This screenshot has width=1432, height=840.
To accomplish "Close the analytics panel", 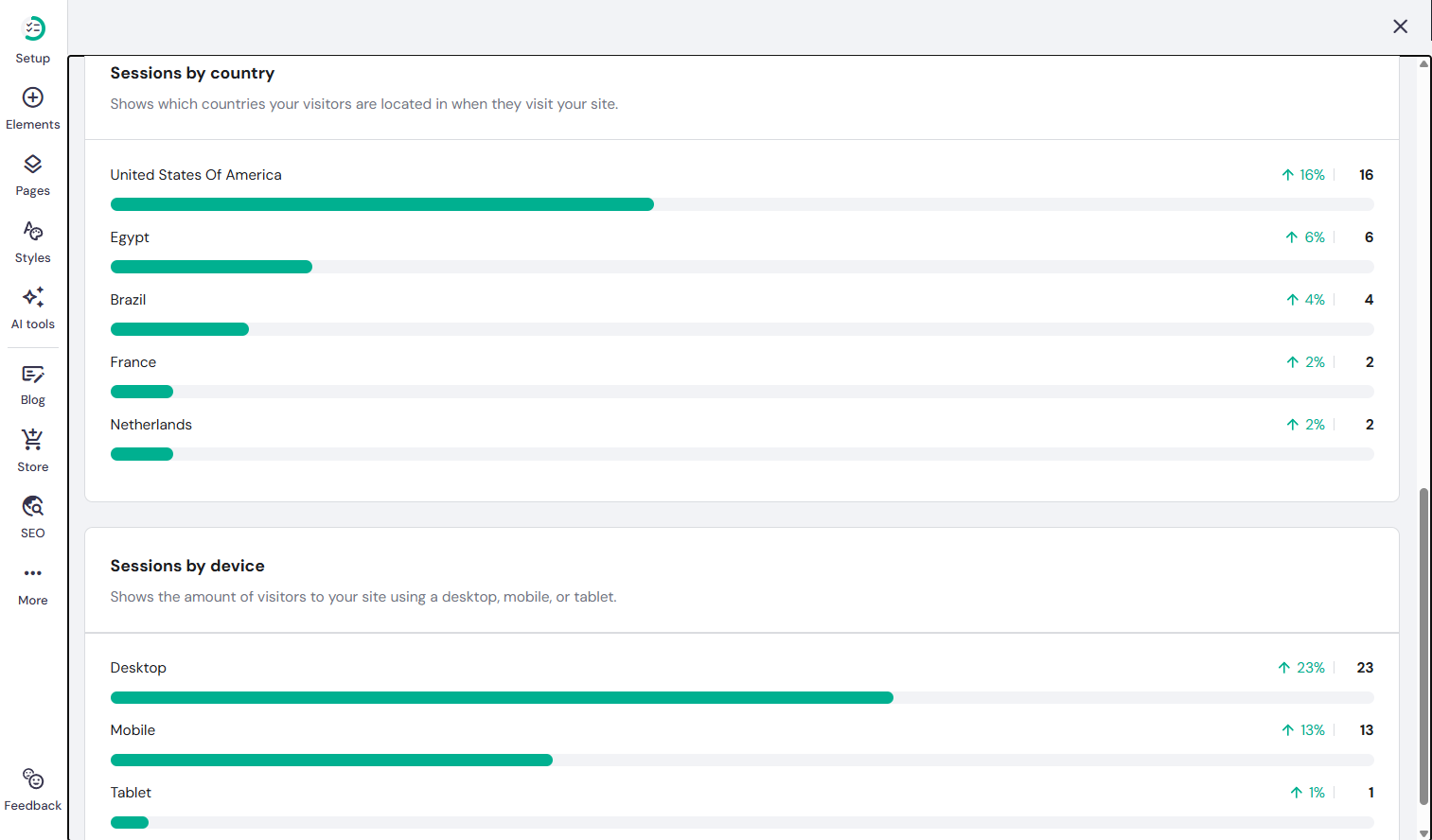I will tap(1400, 26).
